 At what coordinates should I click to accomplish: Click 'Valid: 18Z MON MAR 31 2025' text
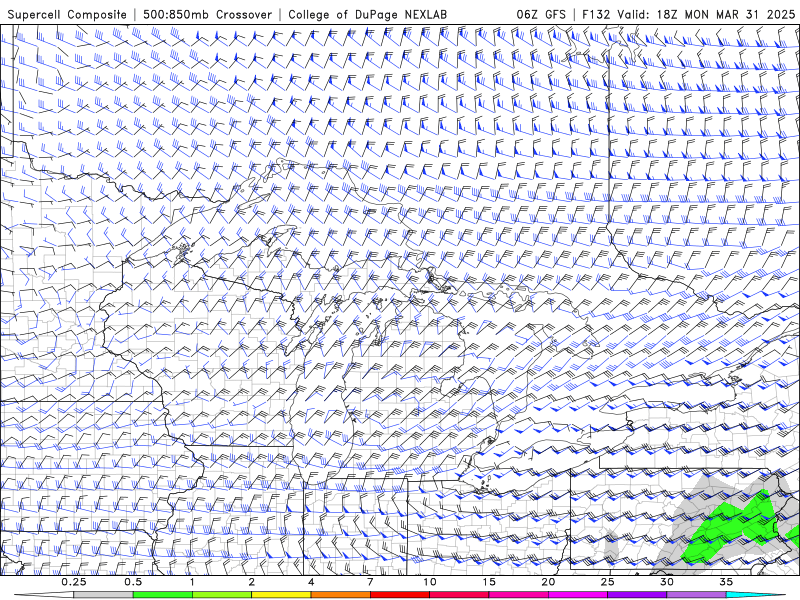coord(706,14)
